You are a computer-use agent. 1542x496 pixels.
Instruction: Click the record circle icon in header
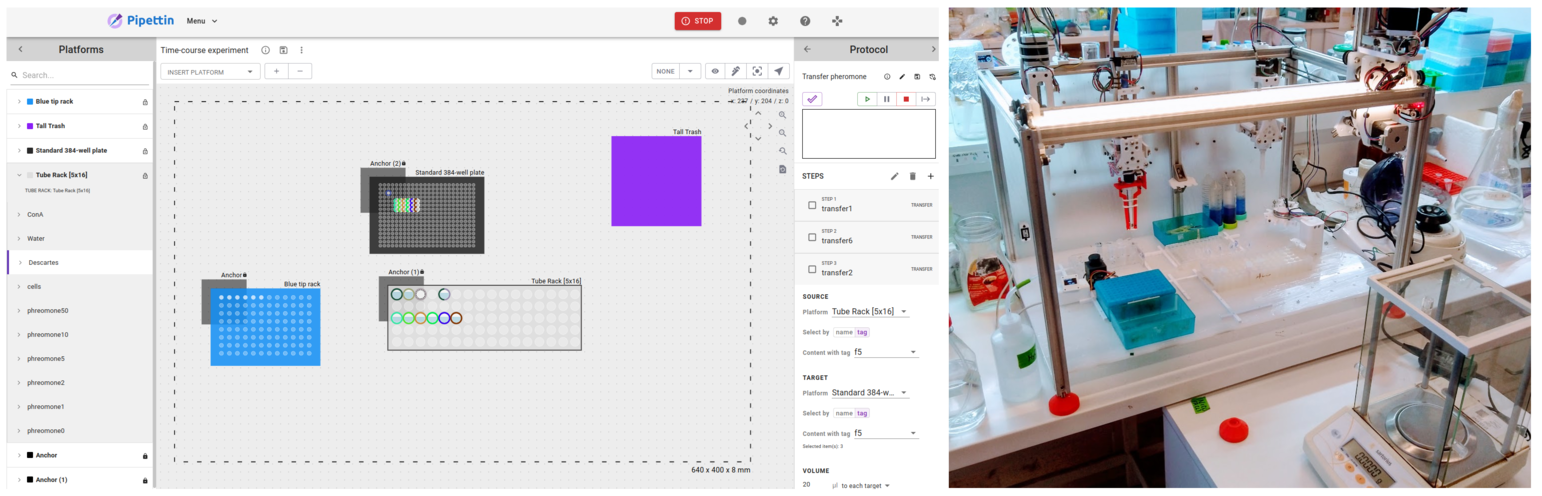pos(742,21)
